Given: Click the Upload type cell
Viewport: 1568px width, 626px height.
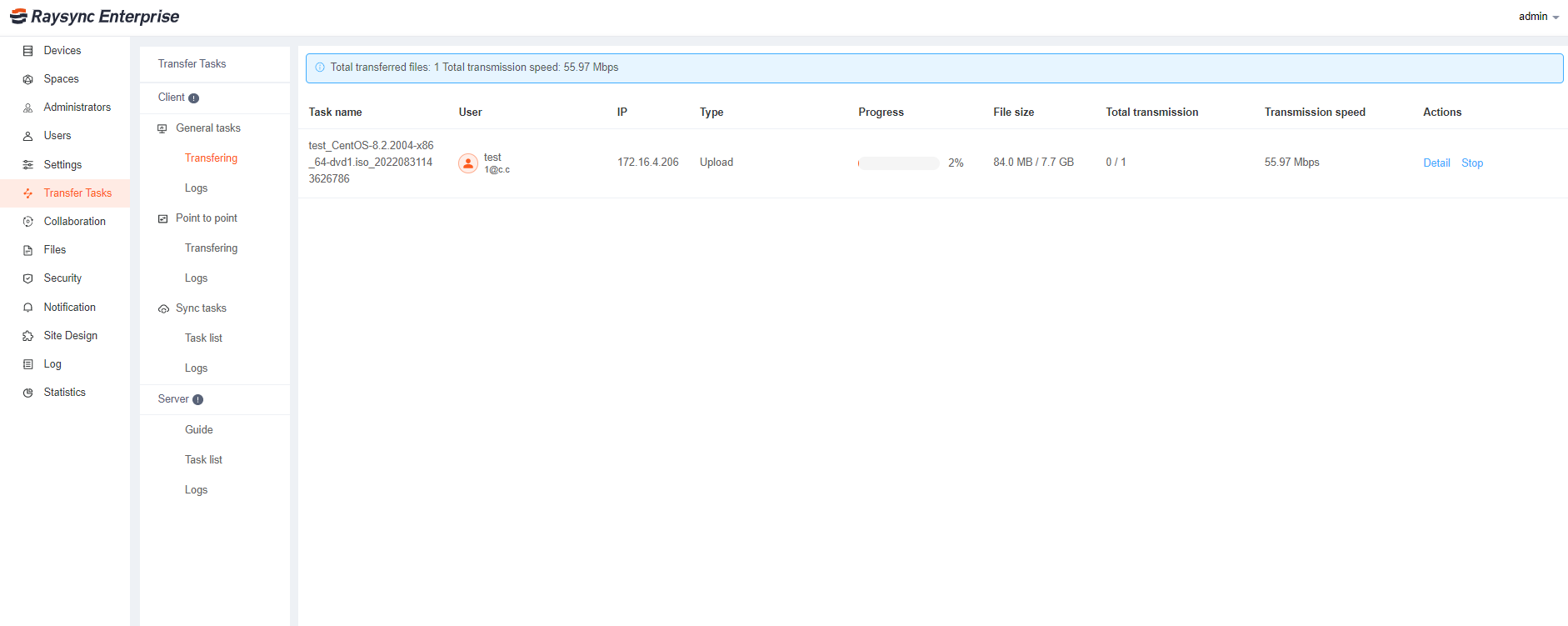Looking at the screenshot, I should [x=717, y=163].
